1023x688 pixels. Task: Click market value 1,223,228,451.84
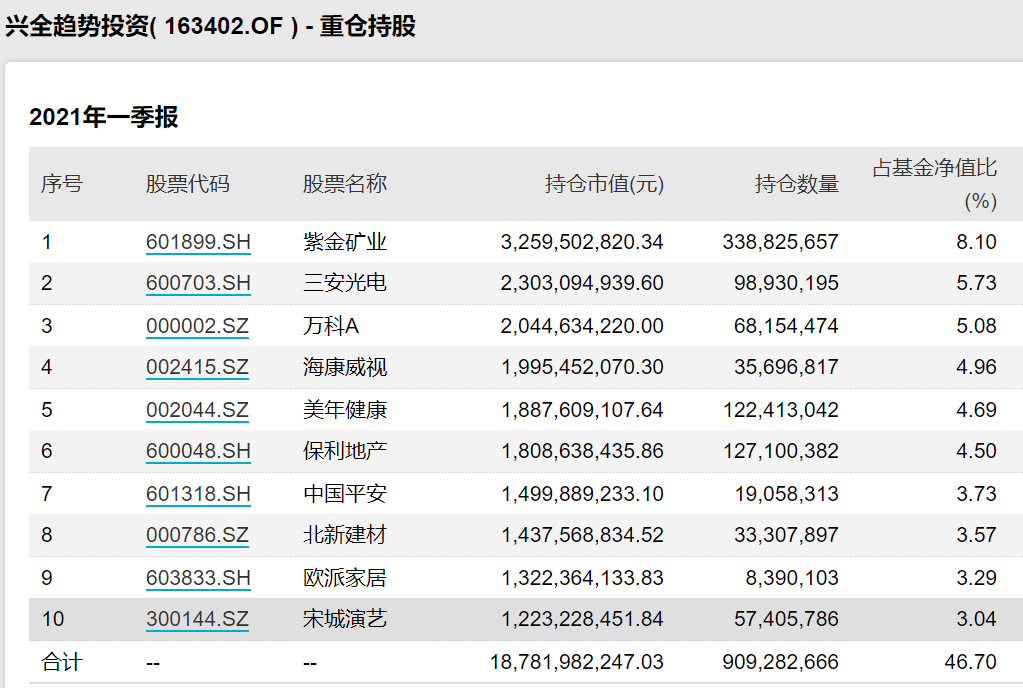coord(582,619)
